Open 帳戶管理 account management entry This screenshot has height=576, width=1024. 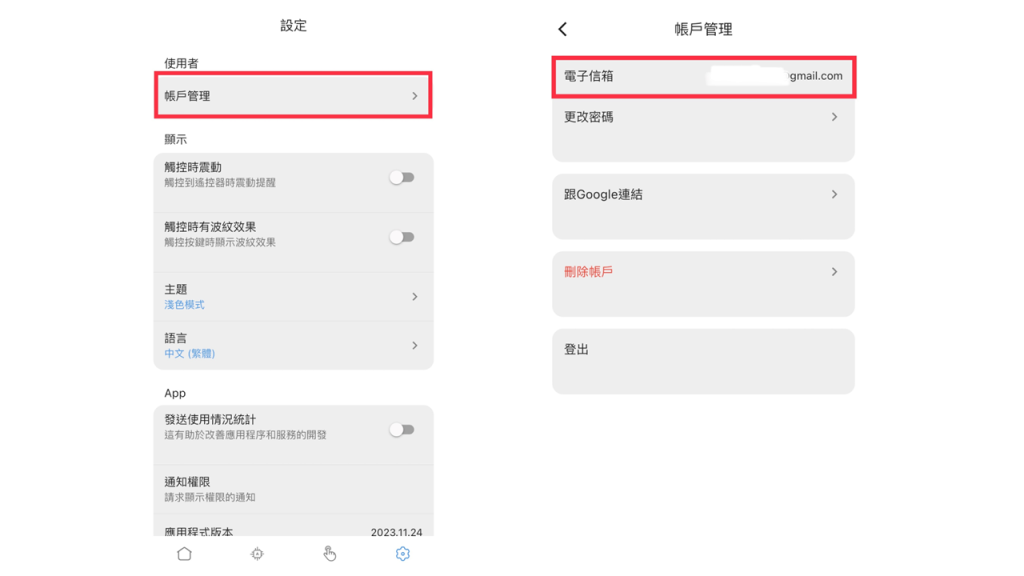pyautogui.click(x=293, y=95)
